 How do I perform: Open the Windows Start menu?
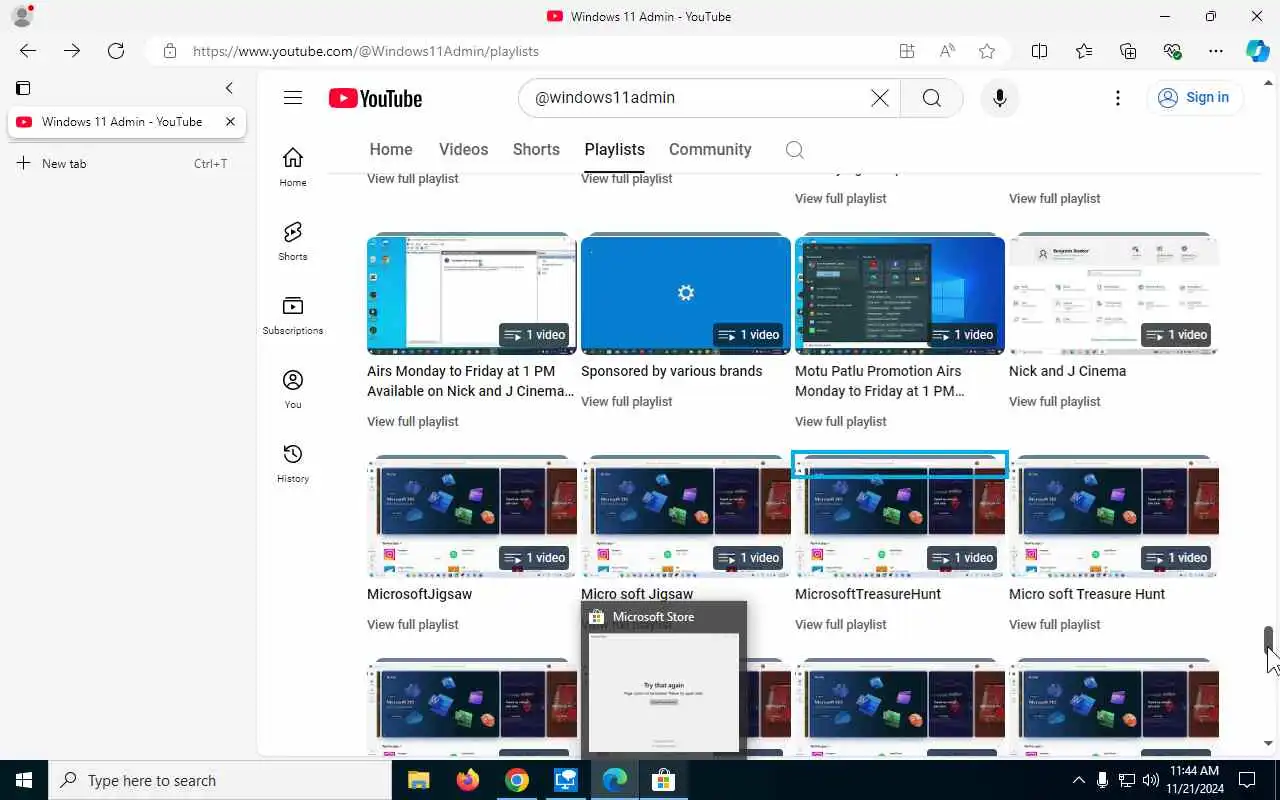[x=24, y=780]
